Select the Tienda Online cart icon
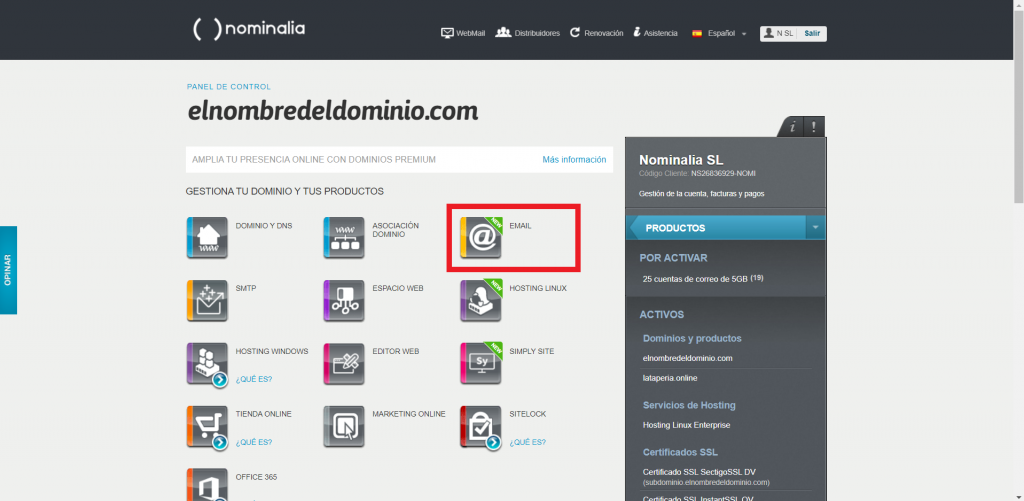 207,427
